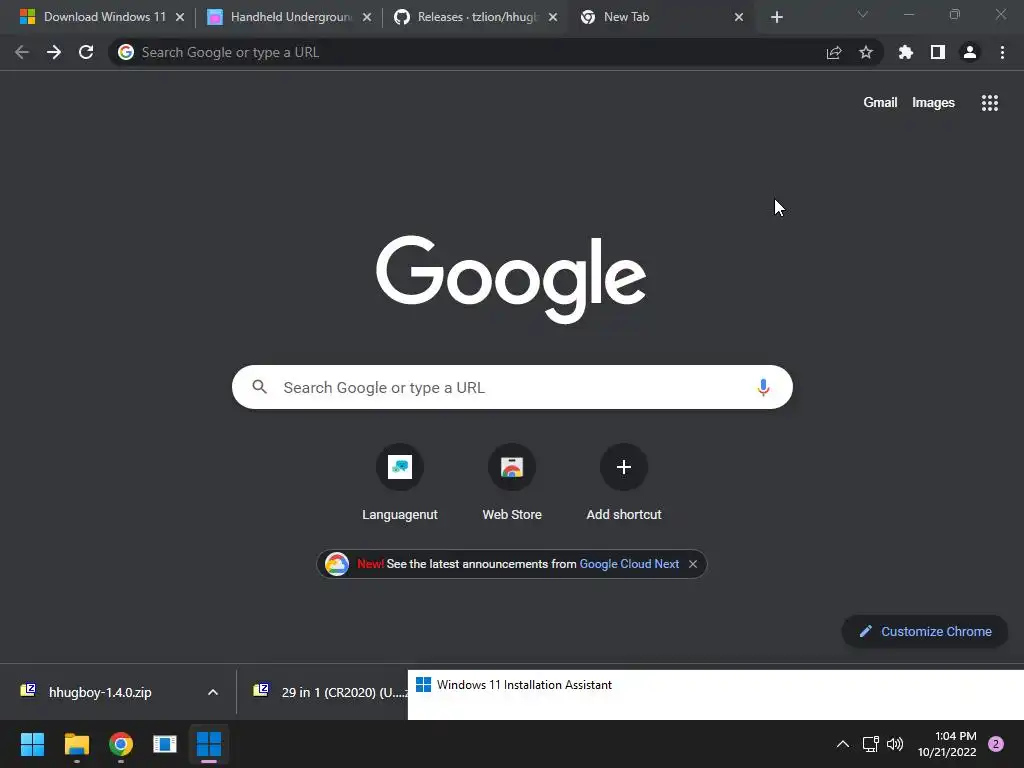Open the network status tray icon

tap(870, 744)
